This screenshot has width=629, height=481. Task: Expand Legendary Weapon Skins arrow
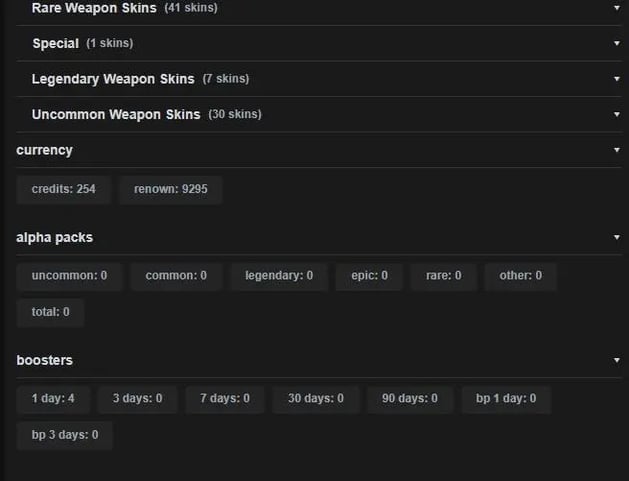pos(617,79)
